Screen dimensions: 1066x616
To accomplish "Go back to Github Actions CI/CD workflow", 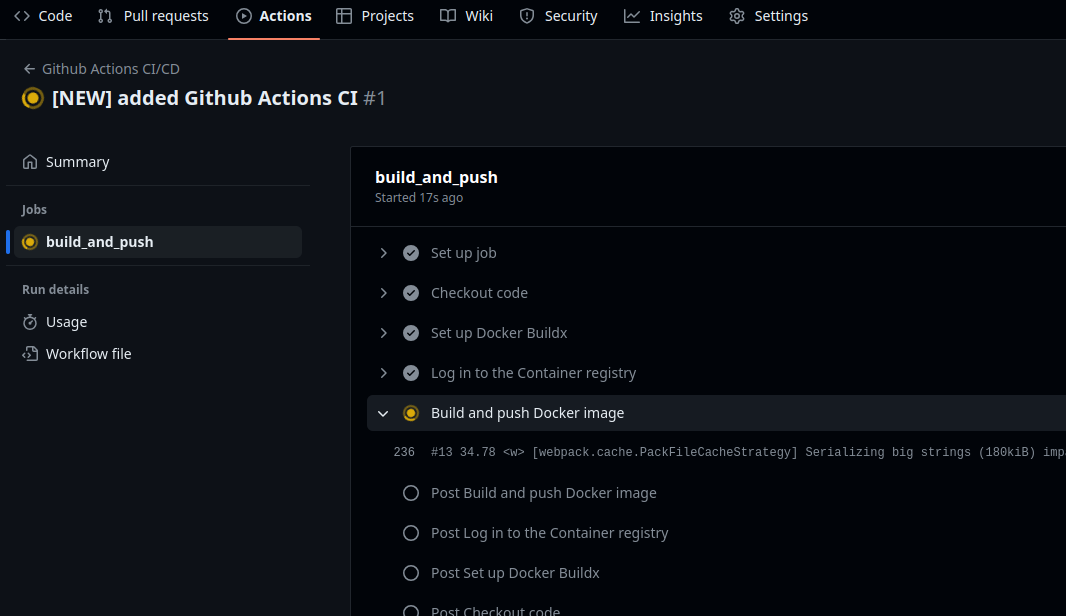I will (111, 69).
